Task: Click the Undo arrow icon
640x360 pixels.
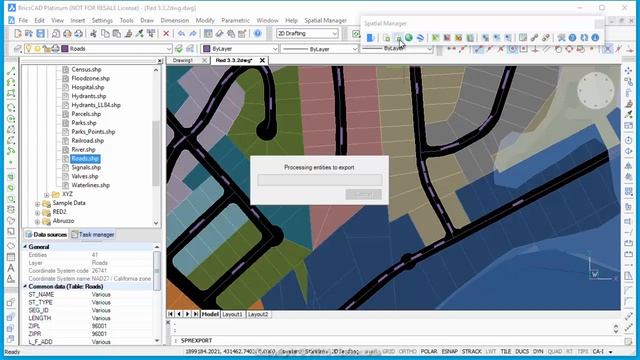Action: pos(181,33)
